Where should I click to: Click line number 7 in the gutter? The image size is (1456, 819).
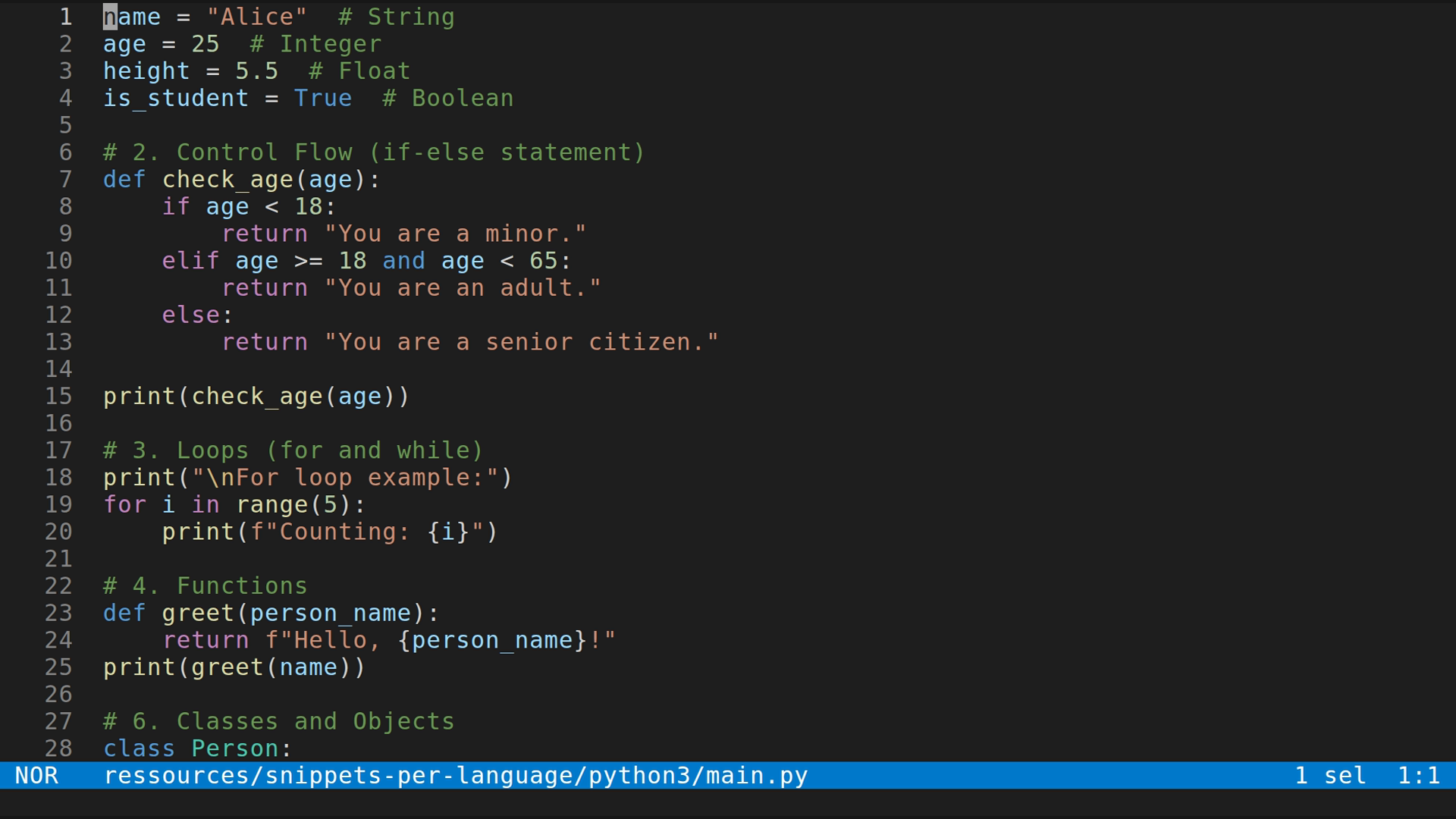(x=65, y=180)
